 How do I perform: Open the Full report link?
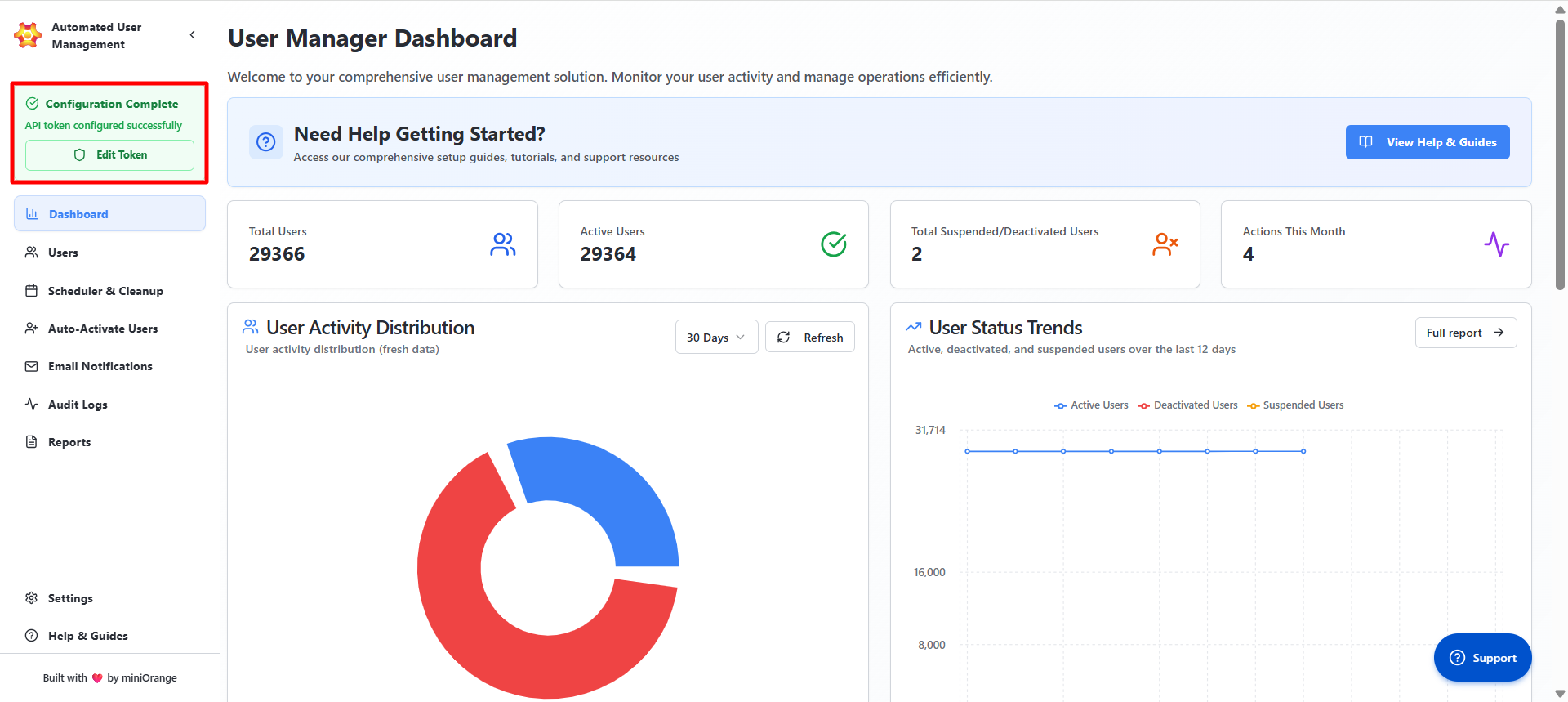pyautogui.click(x=1466, y=333)
